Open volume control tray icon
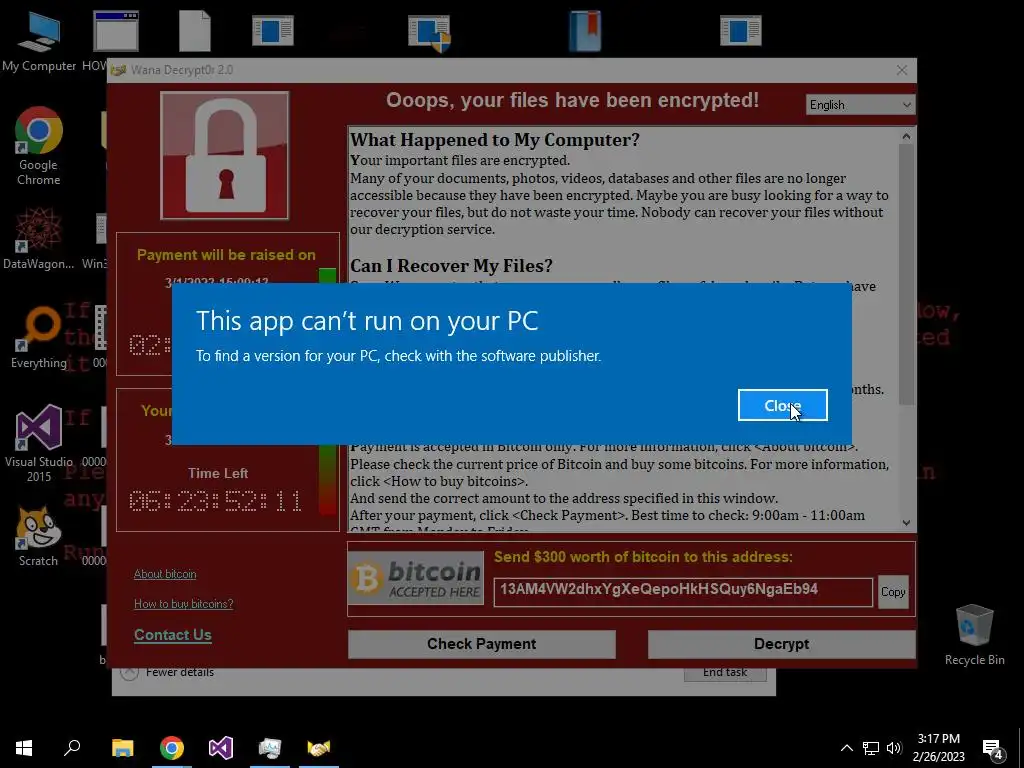The height and width of the screenshot is (768, 1024). pos(894,748)
